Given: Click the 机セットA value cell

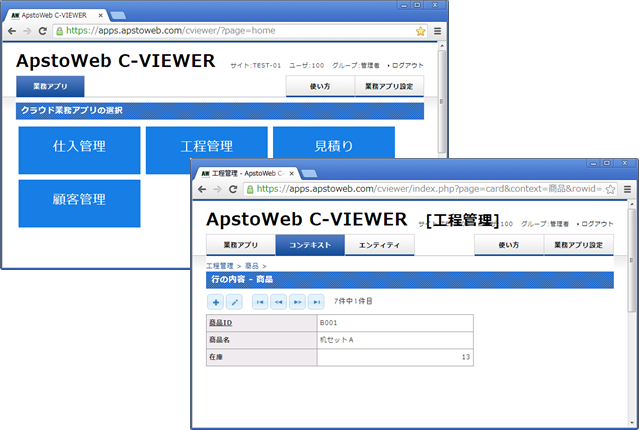Looking at the screenshot, I should coord(395,340).
